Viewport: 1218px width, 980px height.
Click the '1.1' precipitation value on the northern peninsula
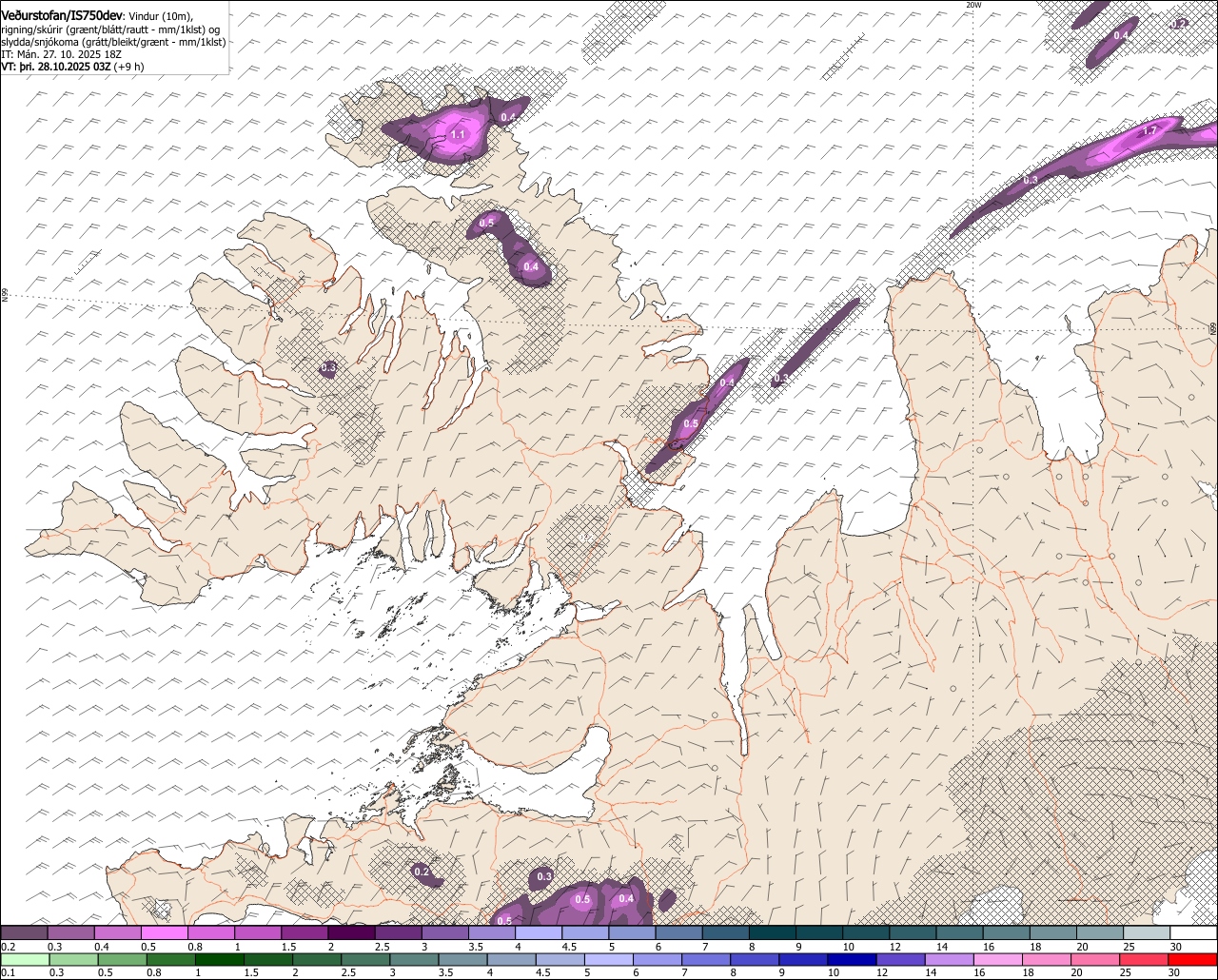pos(458,134)
